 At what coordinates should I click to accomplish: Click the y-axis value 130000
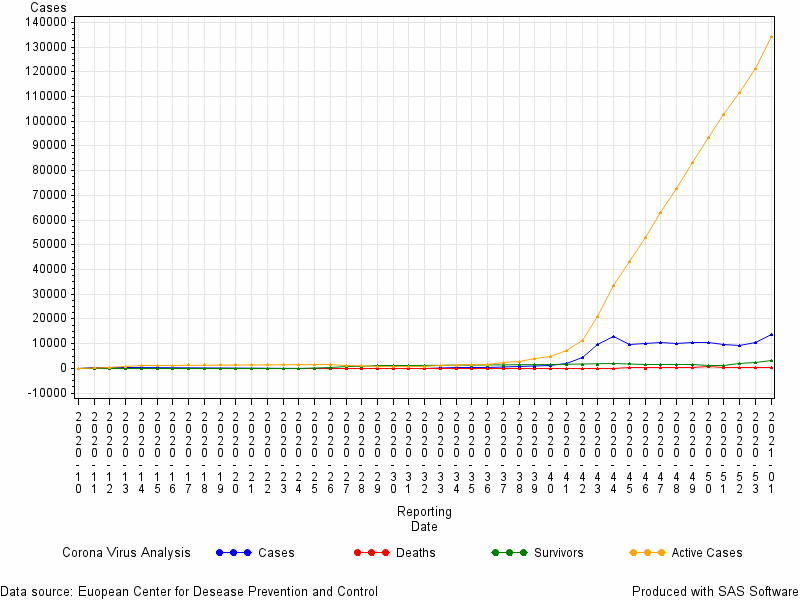[45, 47]
